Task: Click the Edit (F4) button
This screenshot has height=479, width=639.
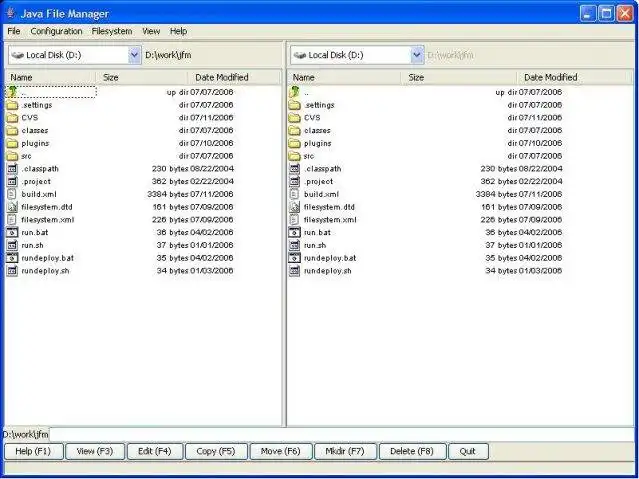Action: (x=154, y=451)
